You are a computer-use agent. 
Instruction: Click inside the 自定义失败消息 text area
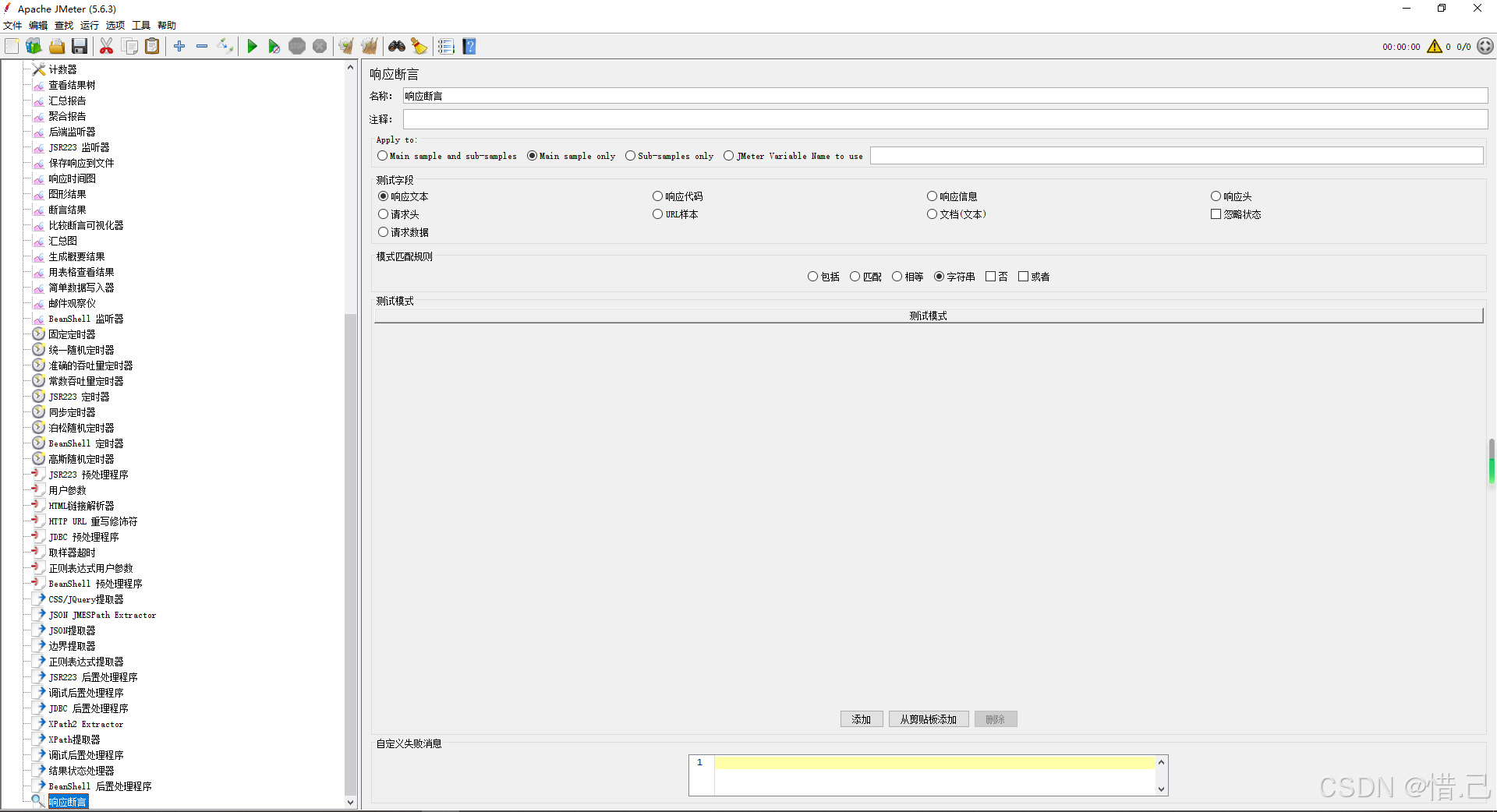pos(934,775)
